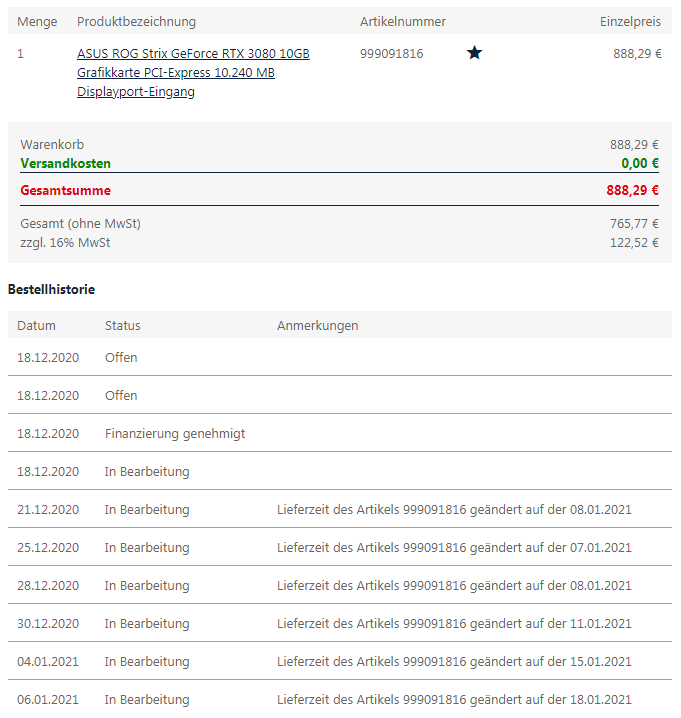
Task: Click the green Versandkosten label
Action: 65,163
